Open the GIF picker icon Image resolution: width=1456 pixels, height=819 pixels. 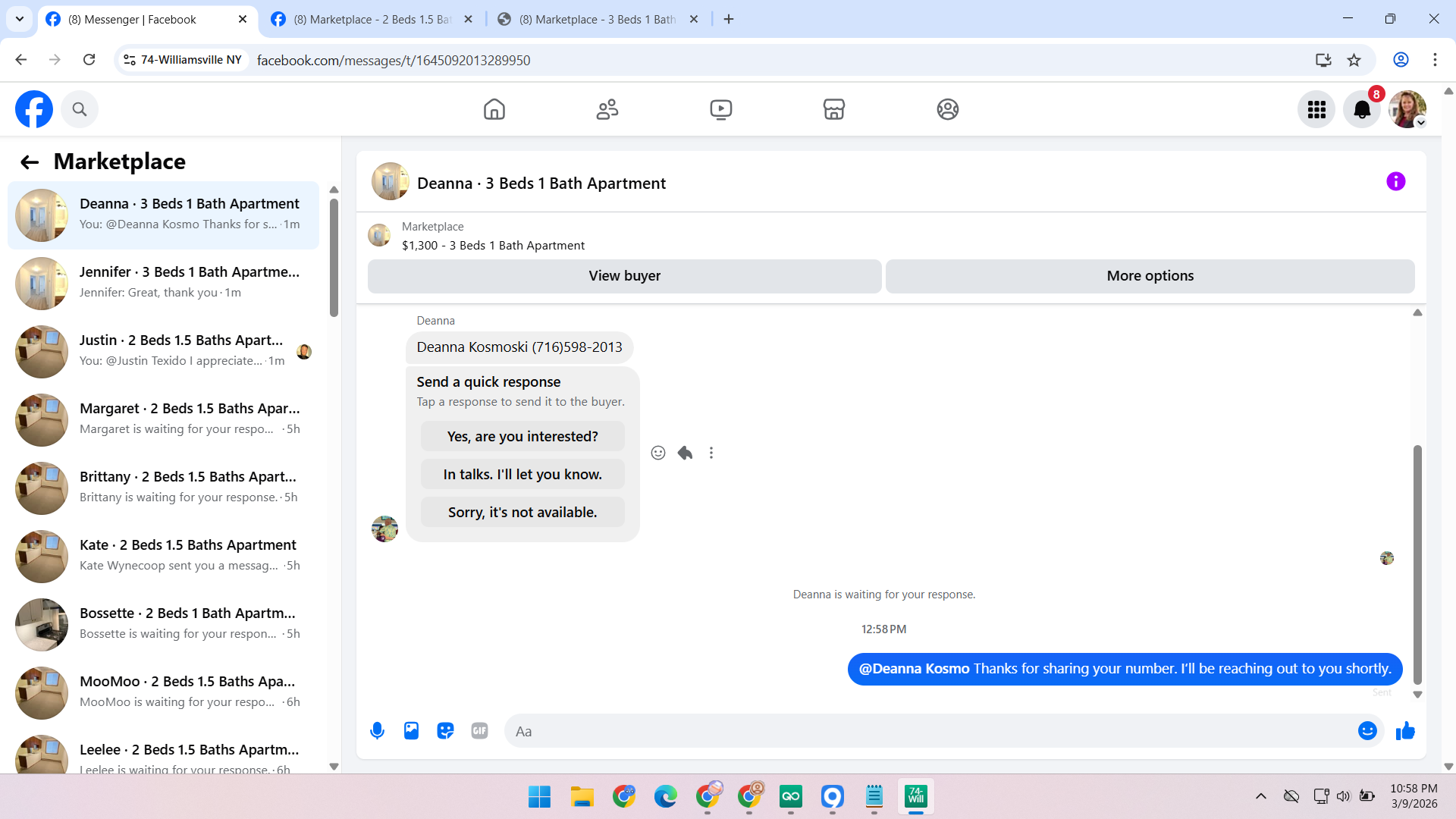tap(479, 731)
